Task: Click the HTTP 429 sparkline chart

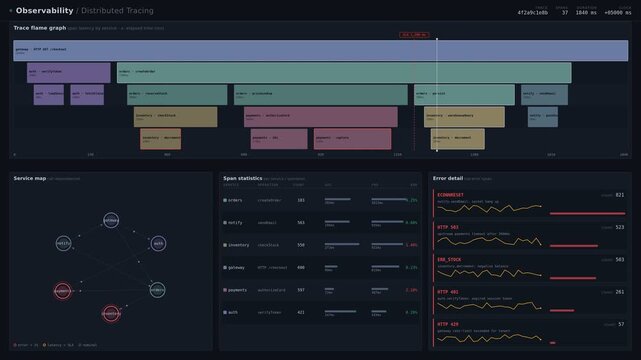Action: (x=489, y=338)
